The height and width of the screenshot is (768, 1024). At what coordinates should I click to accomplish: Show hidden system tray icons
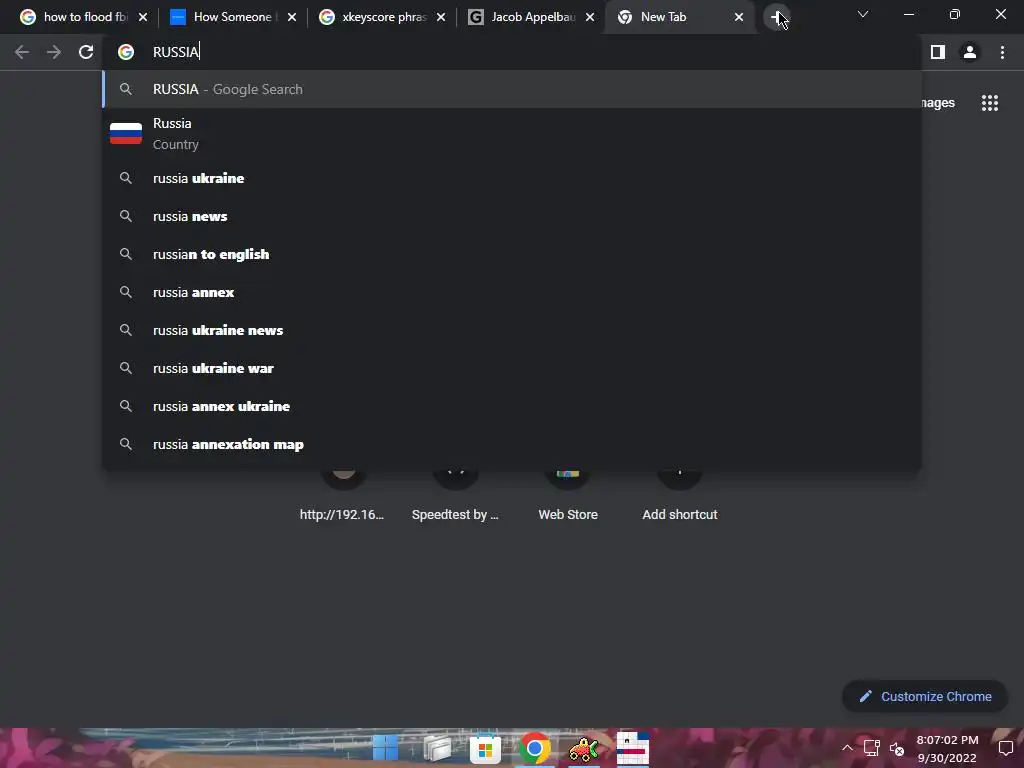(x=847, y=748)
